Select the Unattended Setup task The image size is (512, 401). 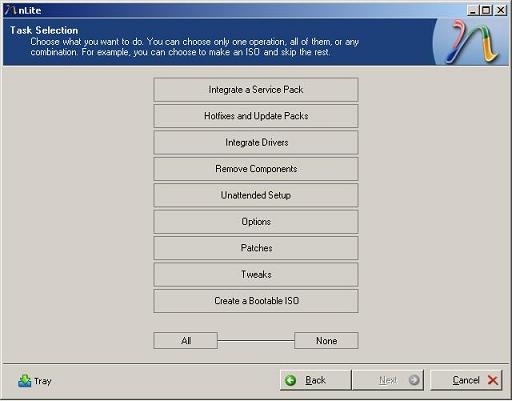[256, 195]
